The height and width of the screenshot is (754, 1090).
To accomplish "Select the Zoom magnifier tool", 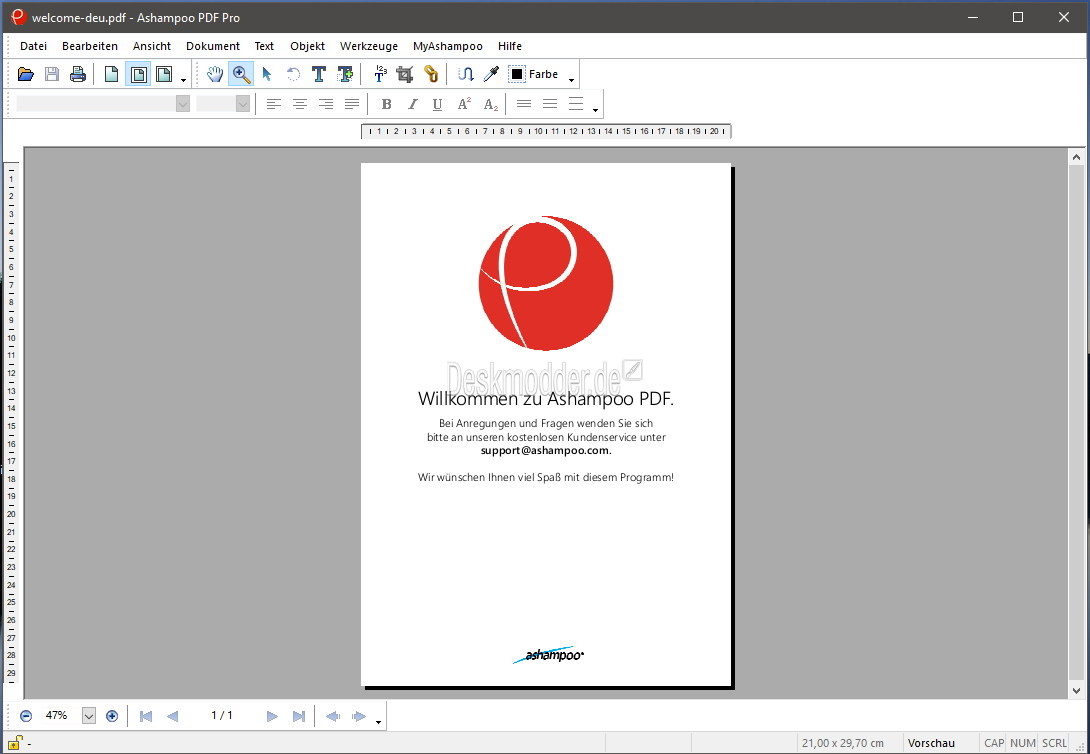I will click(x=241, y=74).
